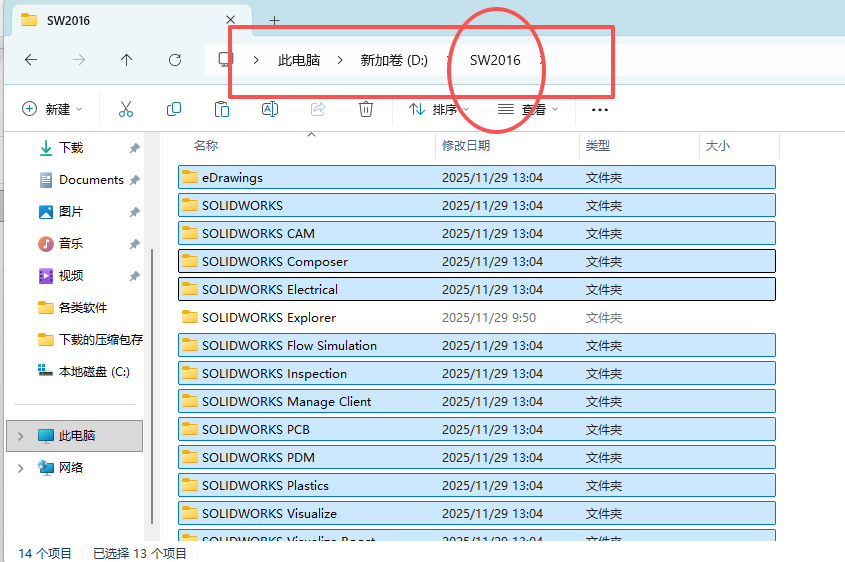Open the 排序 sort dropdown

pos(439,109)
